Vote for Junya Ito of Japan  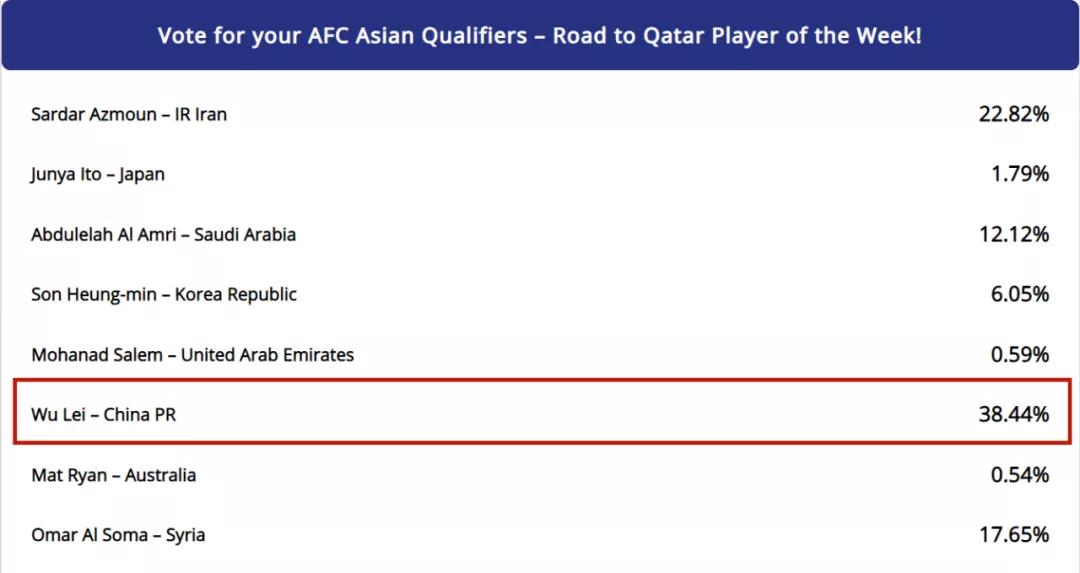(x=98, y=174)
